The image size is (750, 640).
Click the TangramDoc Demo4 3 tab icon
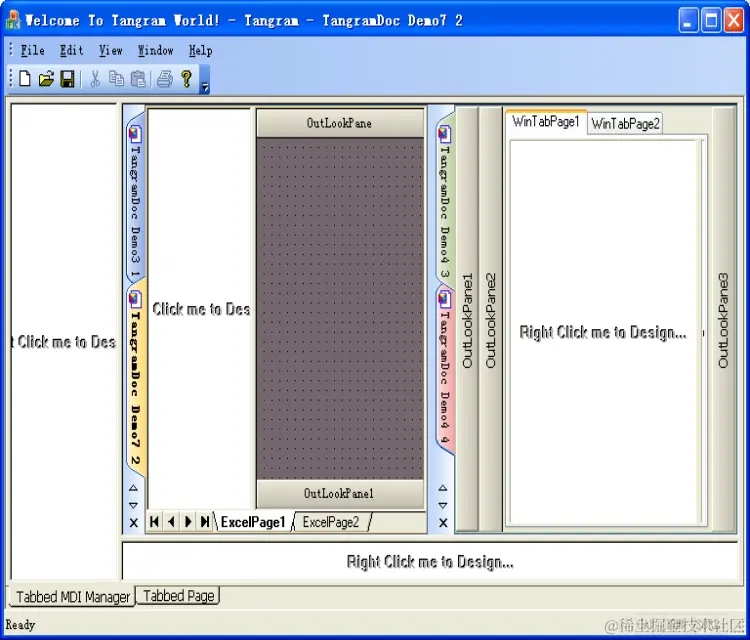click(x=445, y=134)
